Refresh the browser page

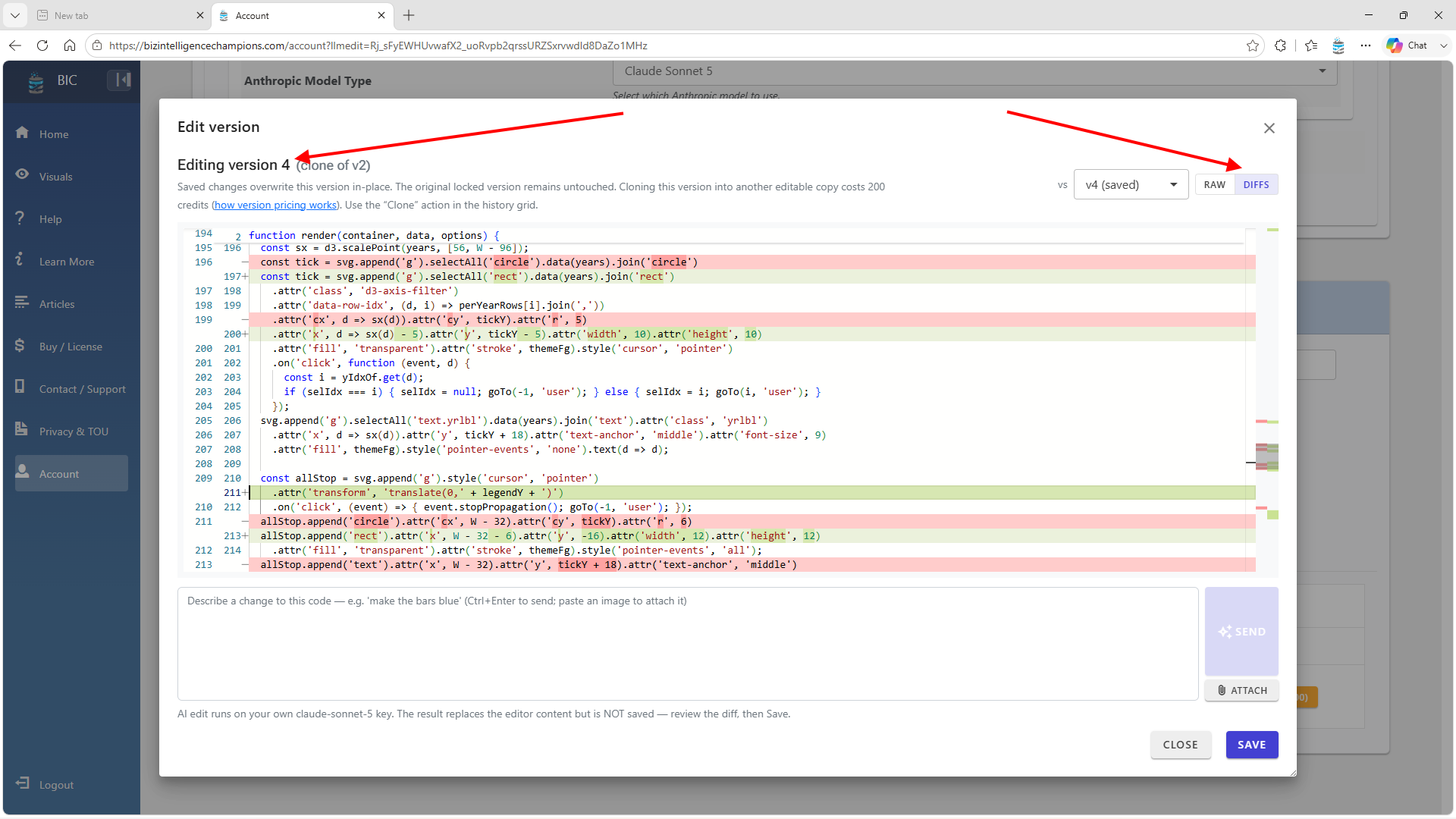pos(42,45)
